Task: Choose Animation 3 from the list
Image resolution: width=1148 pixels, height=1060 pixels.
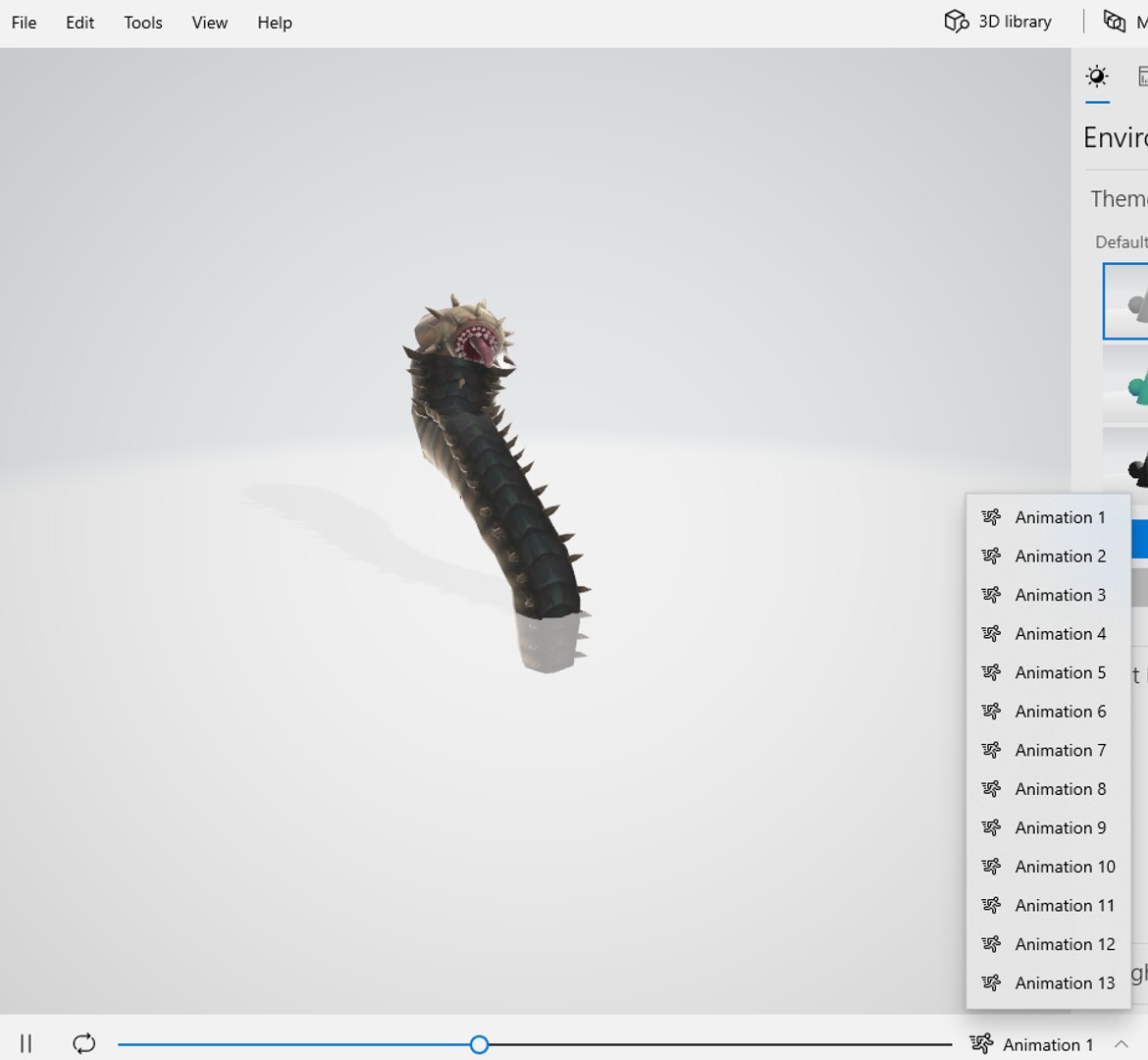Action: pyautogui.click(x=1049, y=595)
